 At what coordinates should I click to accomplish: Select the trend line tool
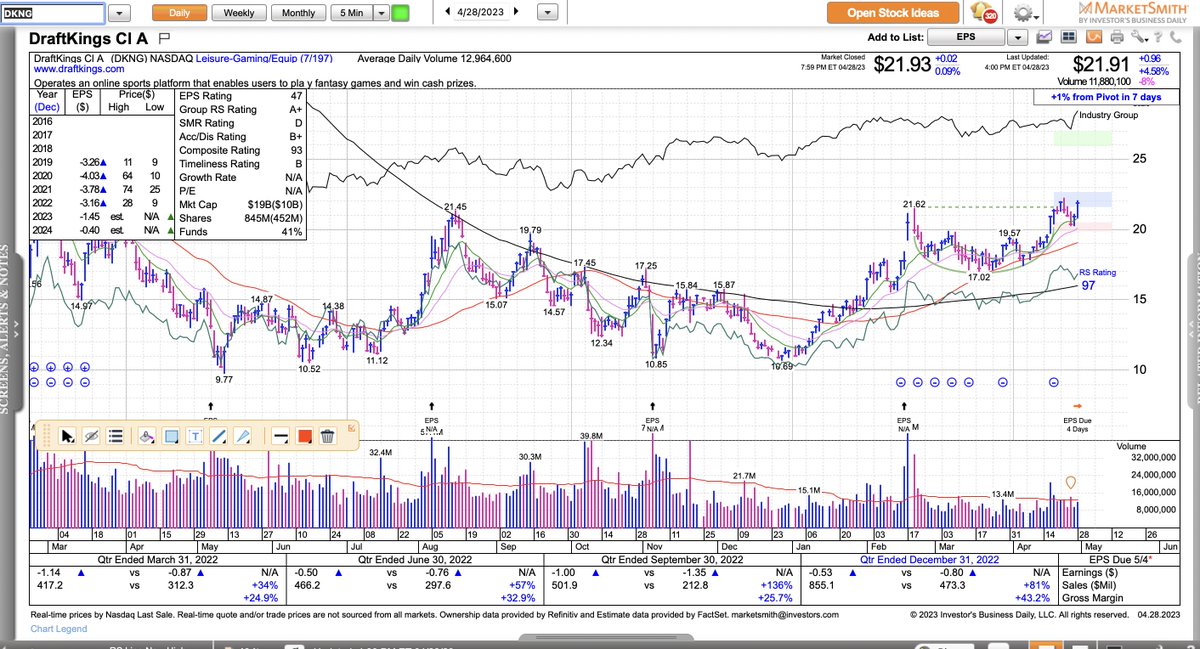pyautogui.click(x=219, y=436)
